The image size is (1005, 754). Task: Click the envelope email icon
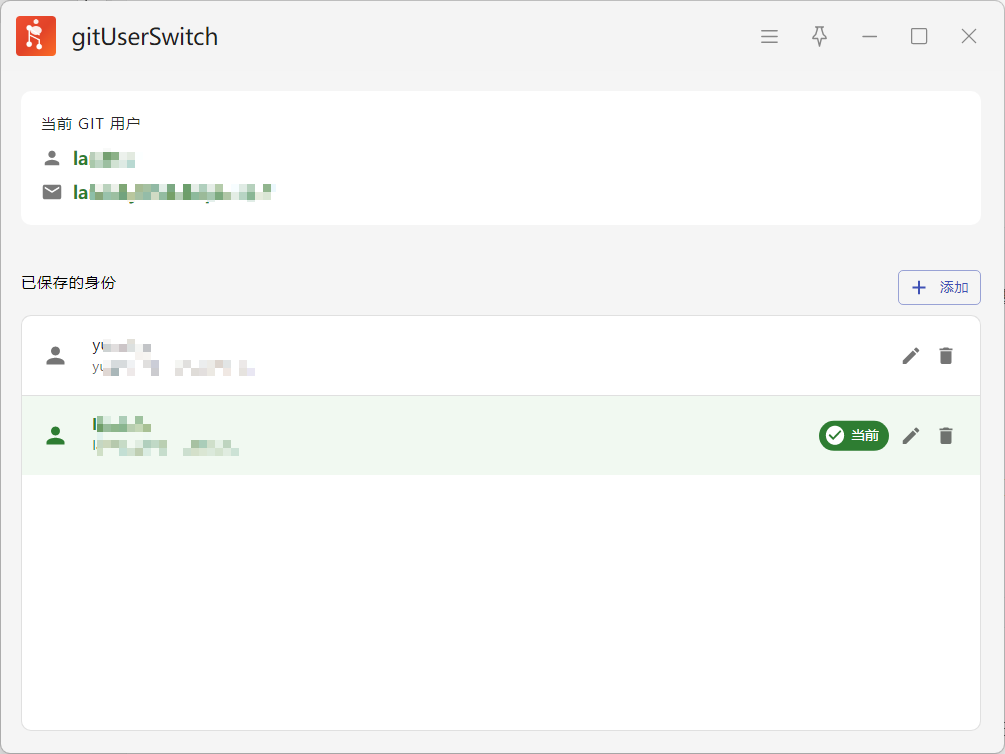pos(52,192)
